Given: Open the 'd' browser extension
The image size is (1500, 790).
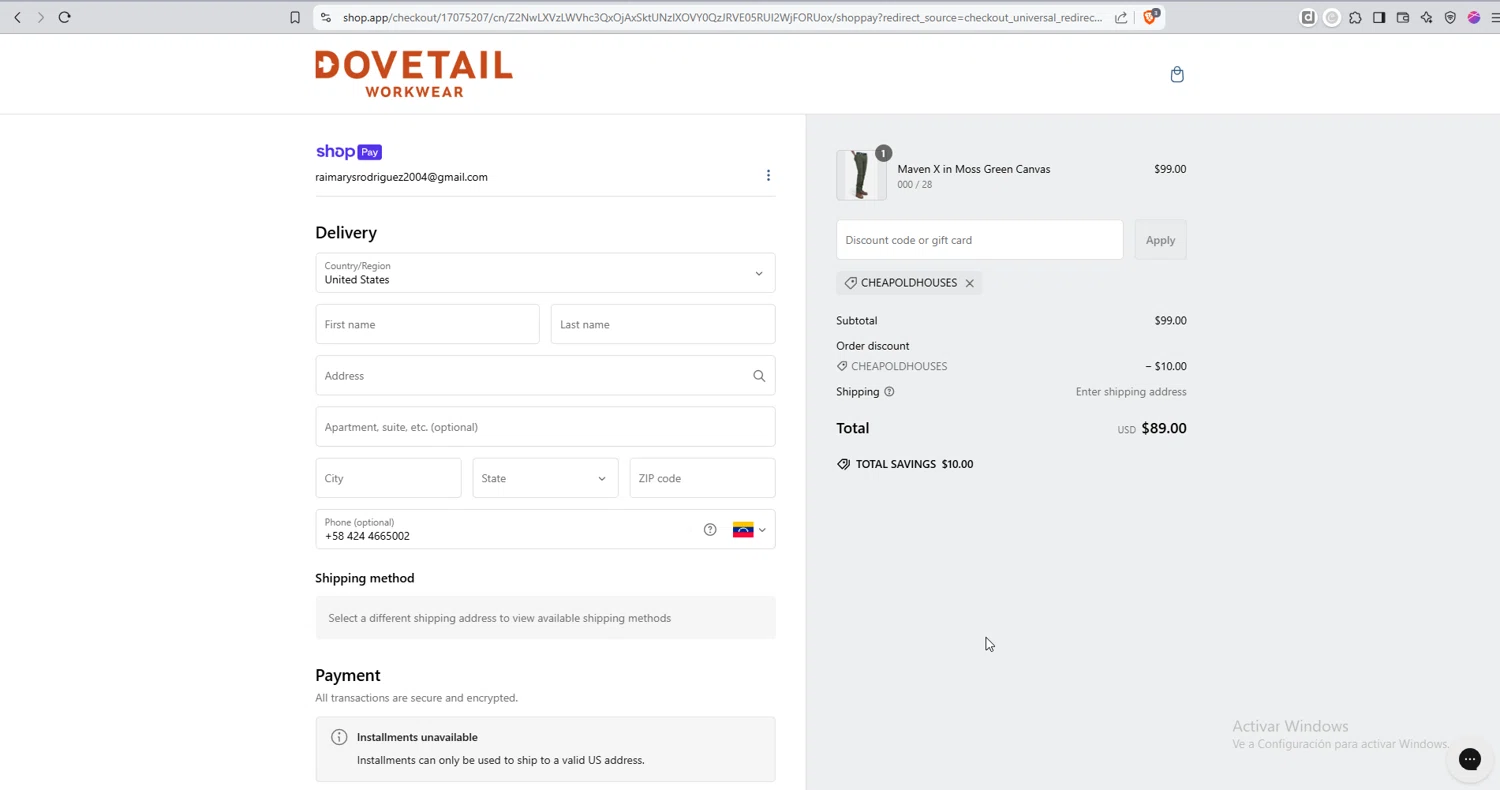Looking at the screenshot, I should click(1308, 17).
